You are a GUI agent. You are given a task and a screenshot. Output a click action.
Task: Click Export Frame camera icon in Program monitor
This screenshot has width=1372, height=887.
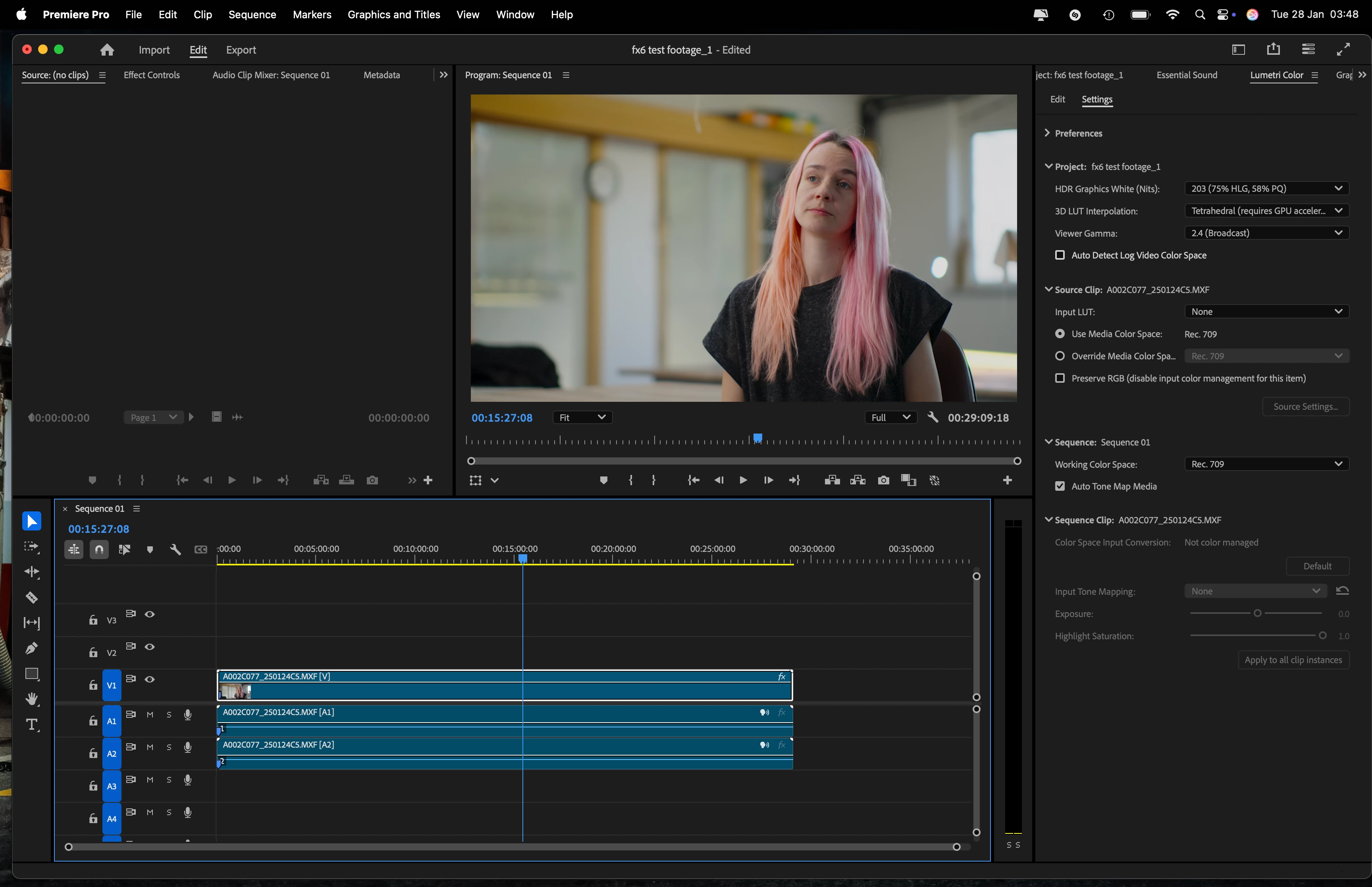click(x=883, y=480)
